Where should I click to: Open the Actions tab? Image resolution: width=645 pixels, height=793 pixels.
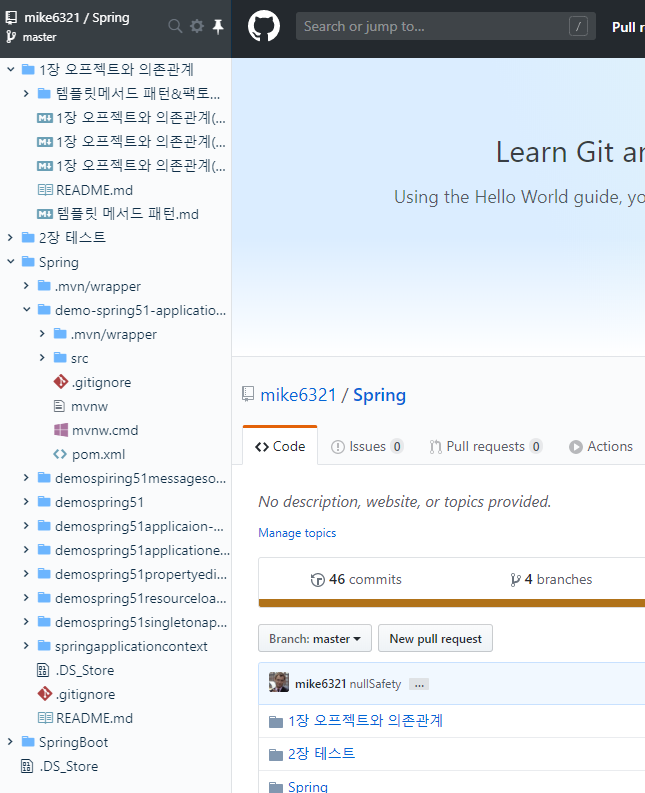(x=601, y=447)
